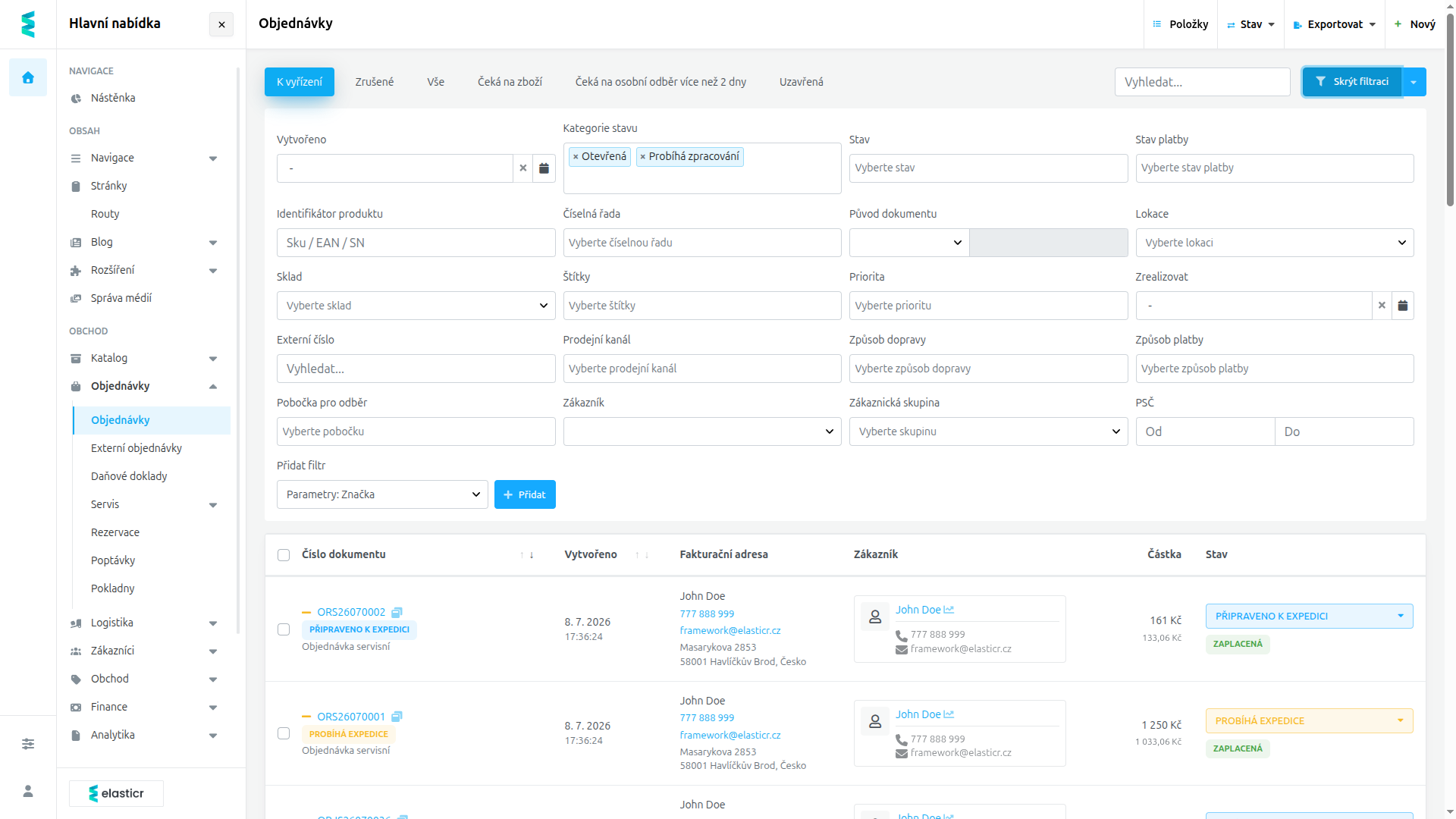1456x819 pixels.
Task: Clear the Zrealizovat date with X icon
Action: (x=1382, y=306)
